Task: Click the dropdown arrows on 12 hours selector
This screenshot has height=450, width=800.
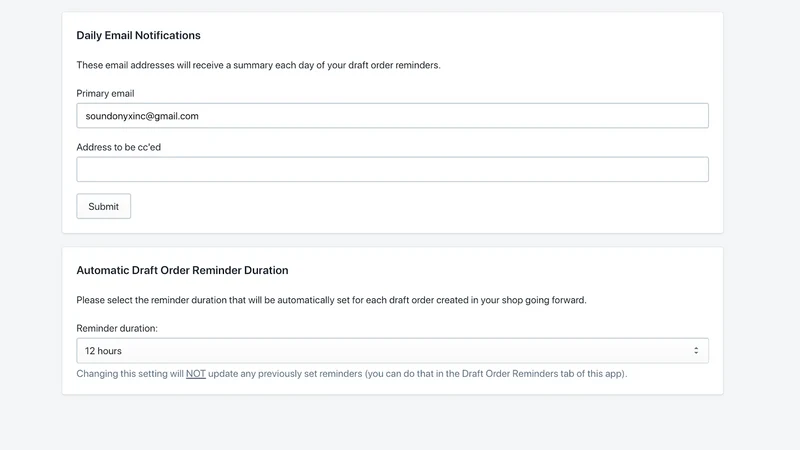Action: pyautogui.click(x=696, y=351)
